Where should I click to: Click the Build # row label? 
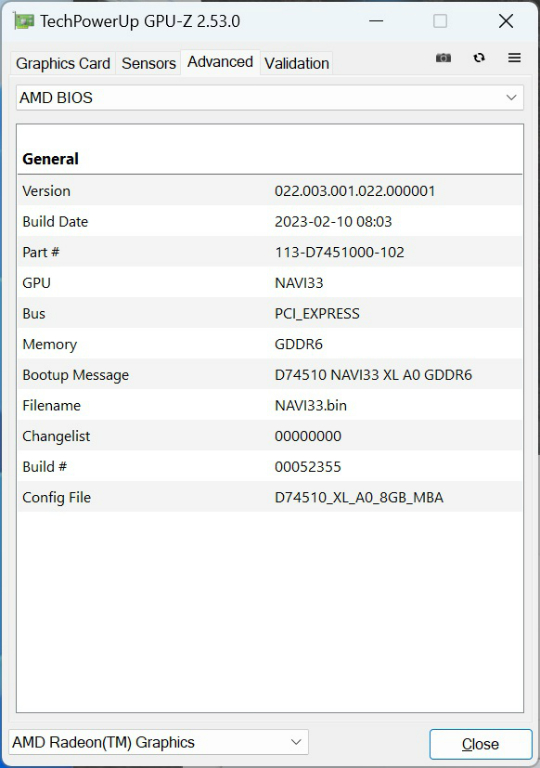tap(45, 467)
